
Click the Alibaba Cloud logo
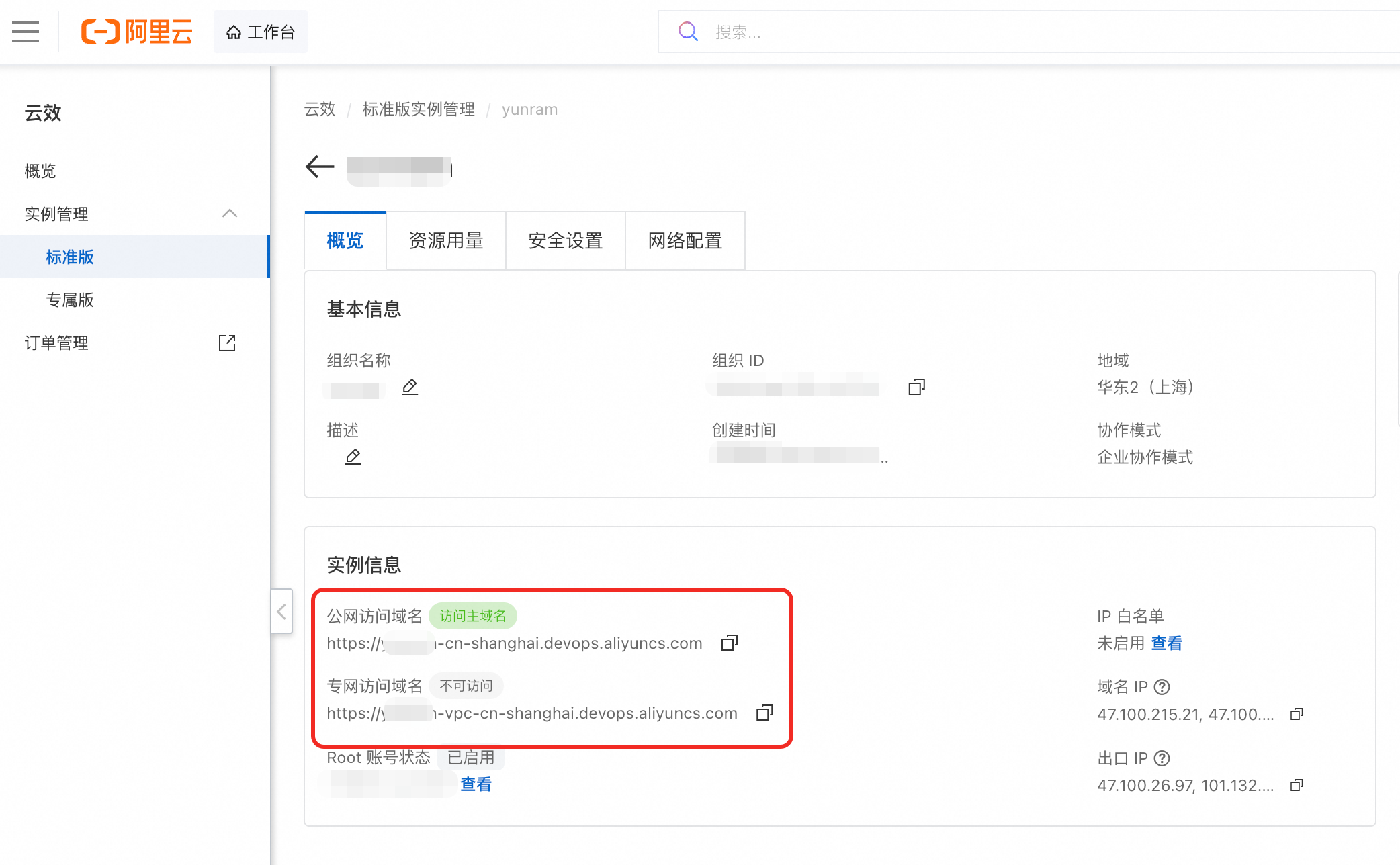[137, 32]
